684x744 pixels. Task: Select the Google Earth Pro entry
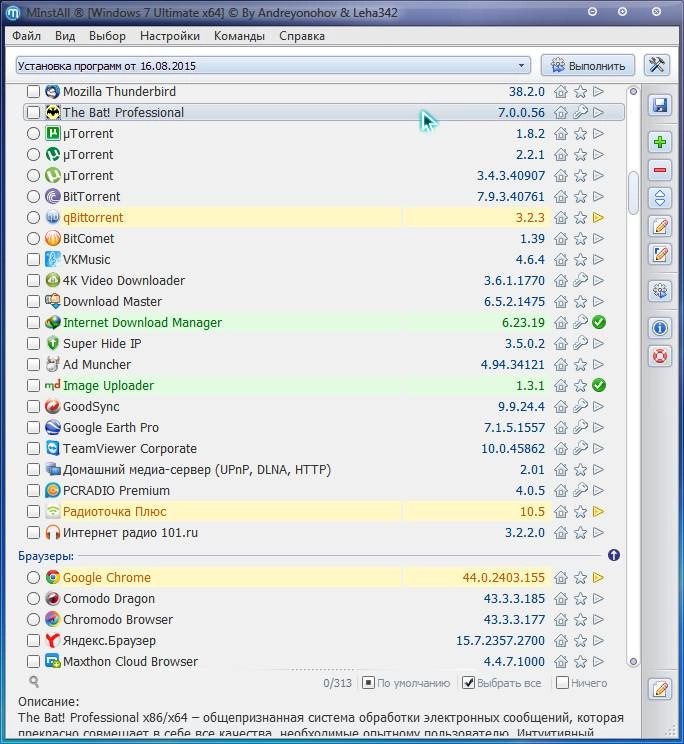point(324,428)
